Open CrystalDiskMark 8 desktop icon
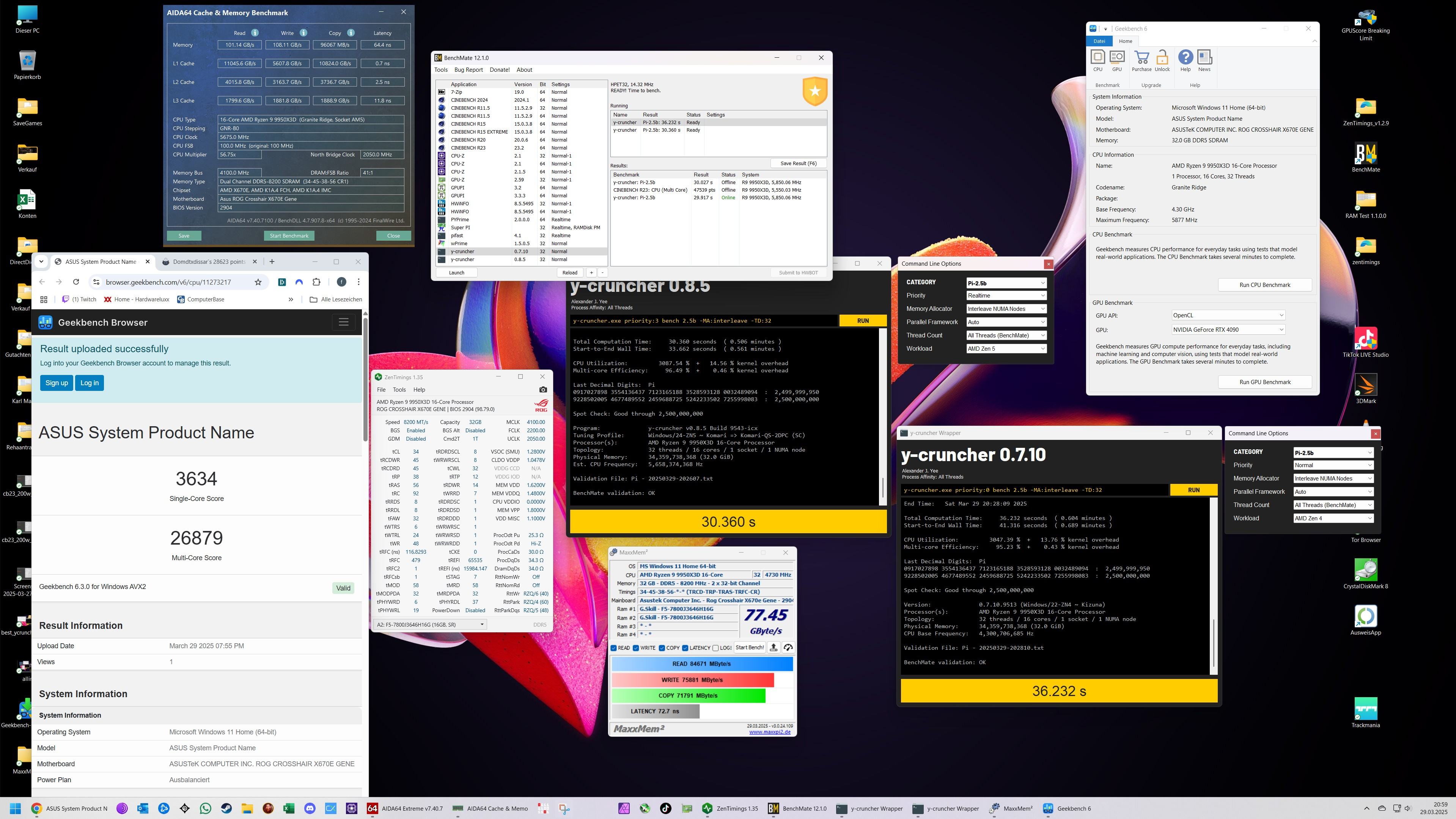This screenshot has width=1456, height=819. [1366, 574]
